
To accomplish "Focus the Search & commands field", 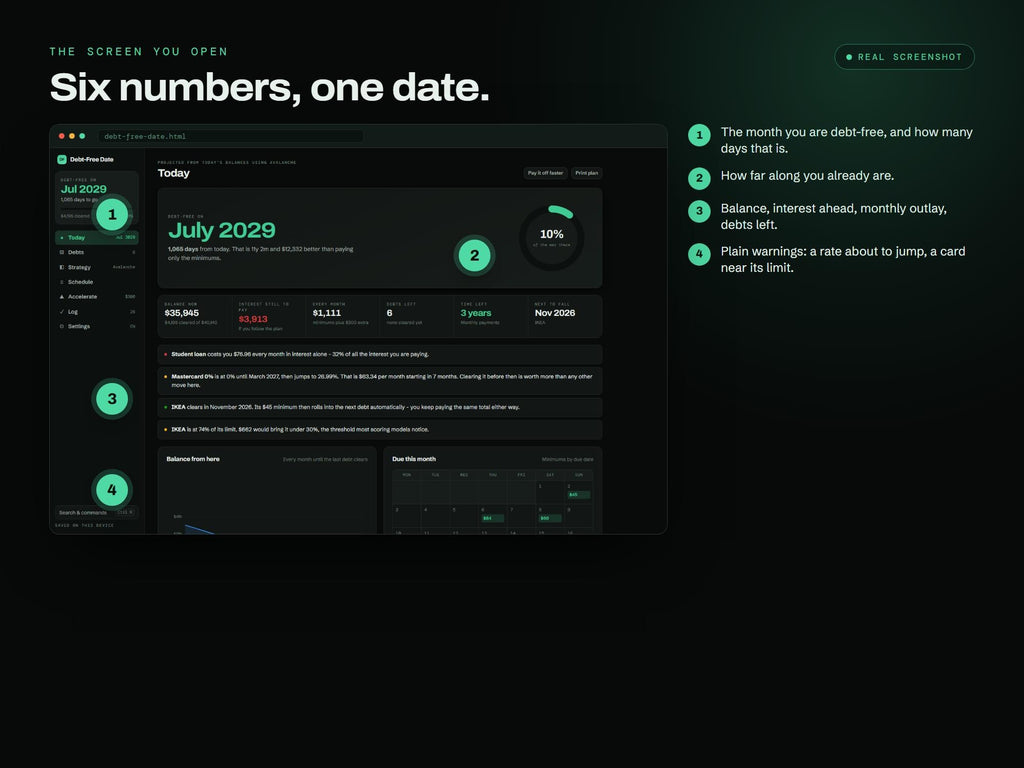I will [97, 513].
